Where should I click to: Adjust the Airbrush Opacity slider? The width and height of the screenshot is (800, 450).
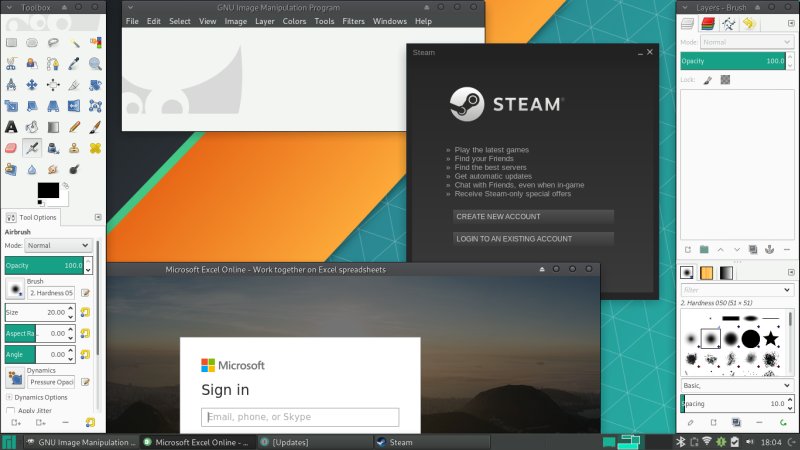(44, 265)
